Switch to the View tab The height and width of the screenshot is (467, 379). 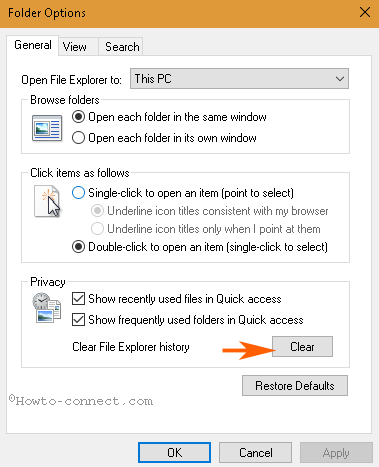click(75, 47)
